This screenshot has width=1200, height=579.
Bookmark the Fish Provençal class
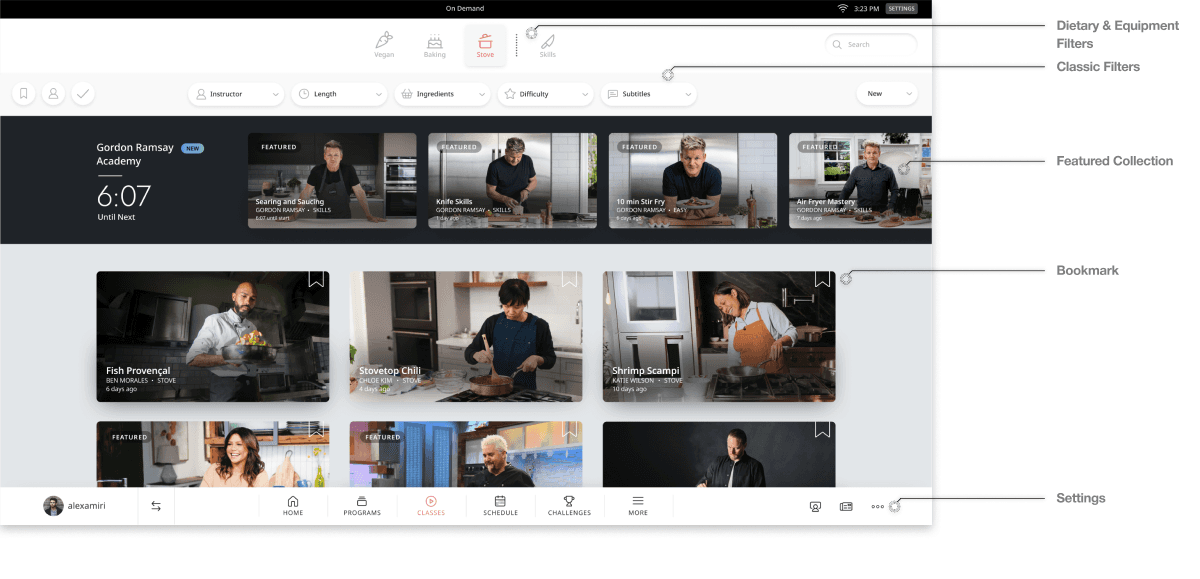[x=316, y=280]
